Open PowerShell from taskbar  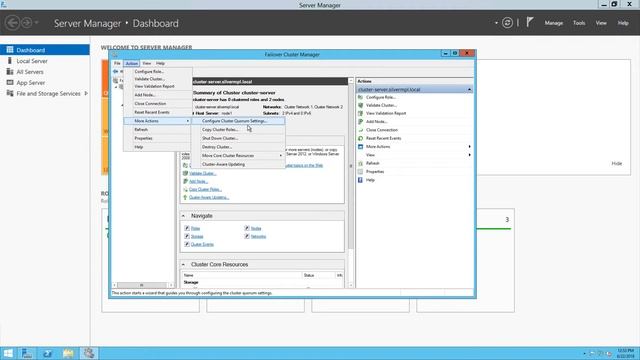(x=47, y=353)
